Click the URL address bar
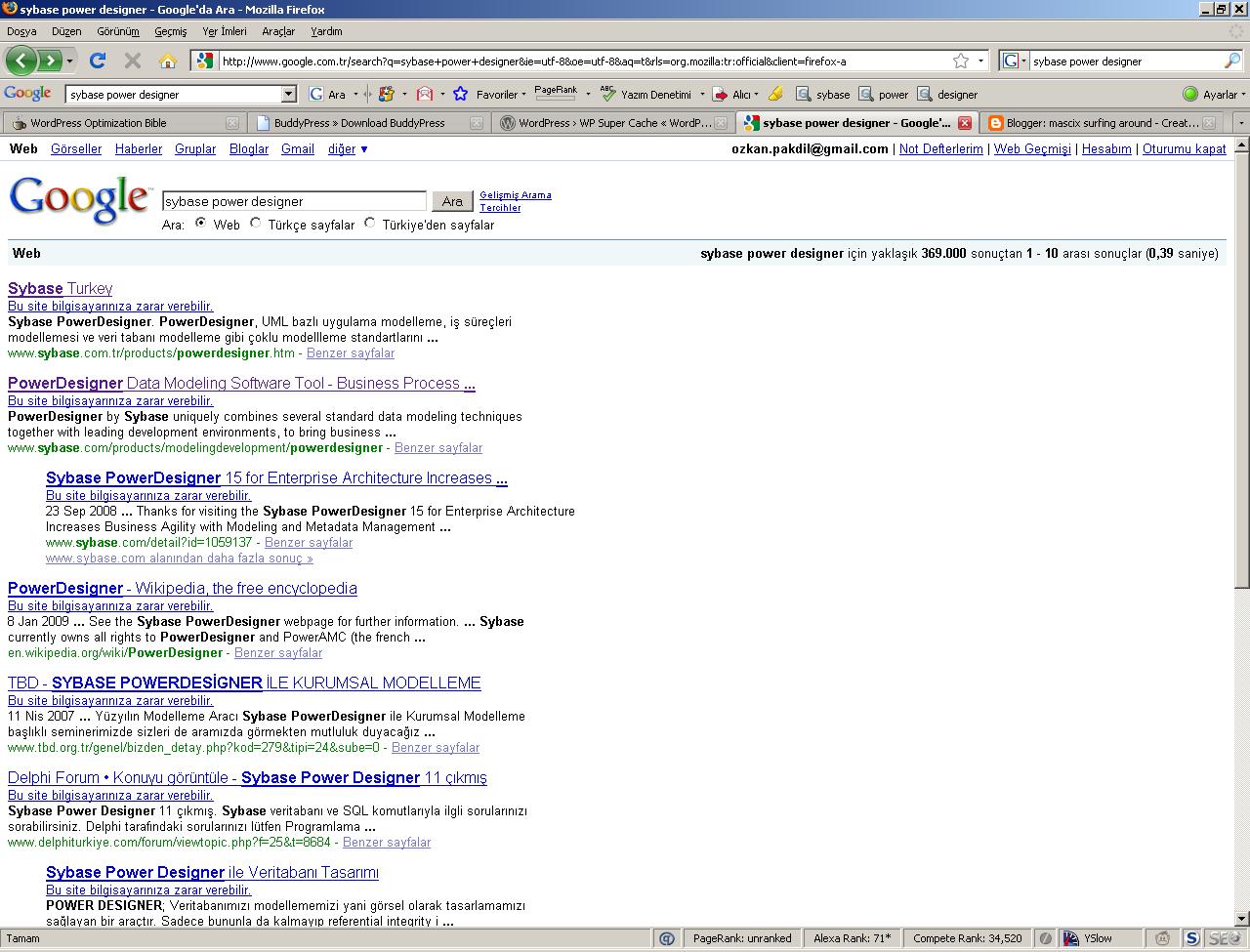Viewport: 1250px width, 952px height. click(586, 61)
